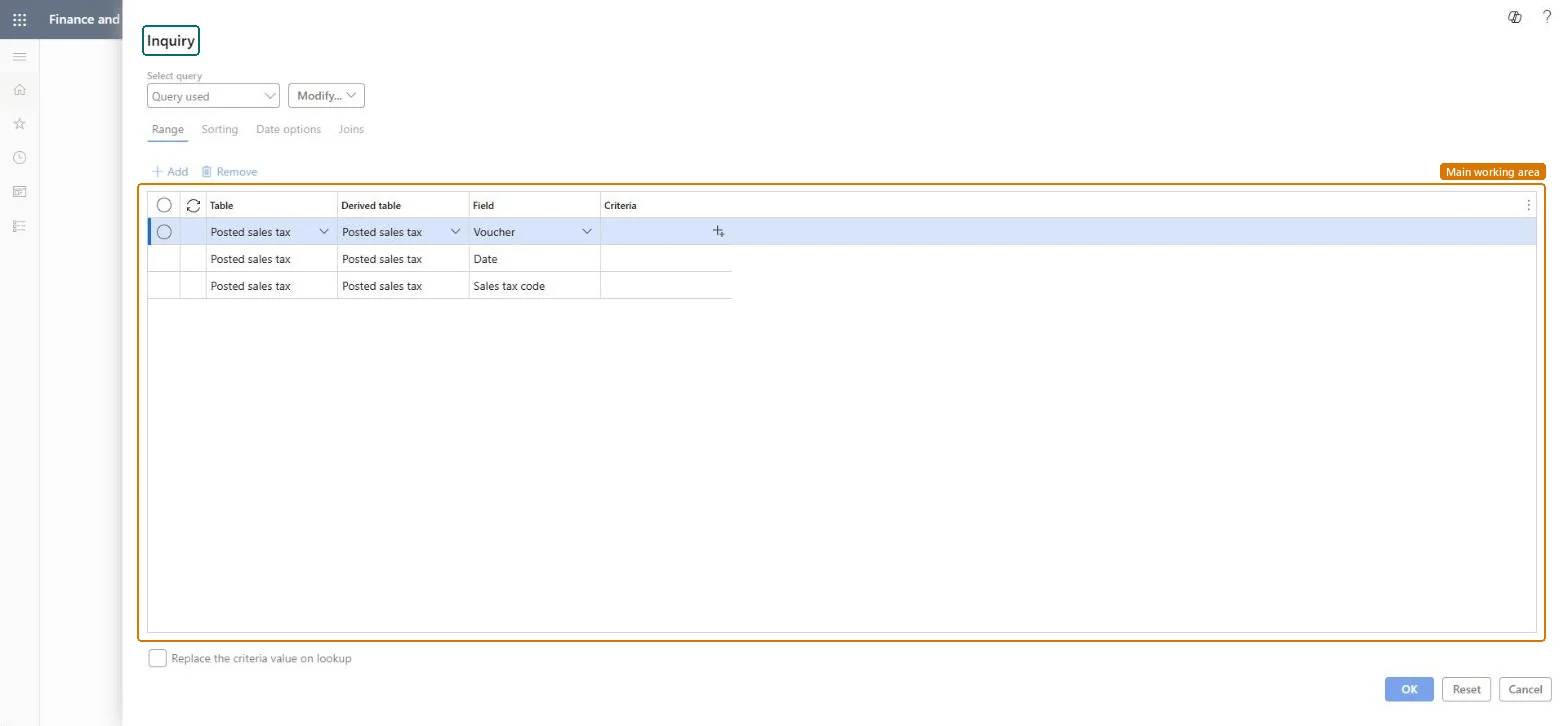The width and height of the screenshot is (1568, 726).
Task: Expand Derived table dropdown in Voucher row
Action: 456,232
